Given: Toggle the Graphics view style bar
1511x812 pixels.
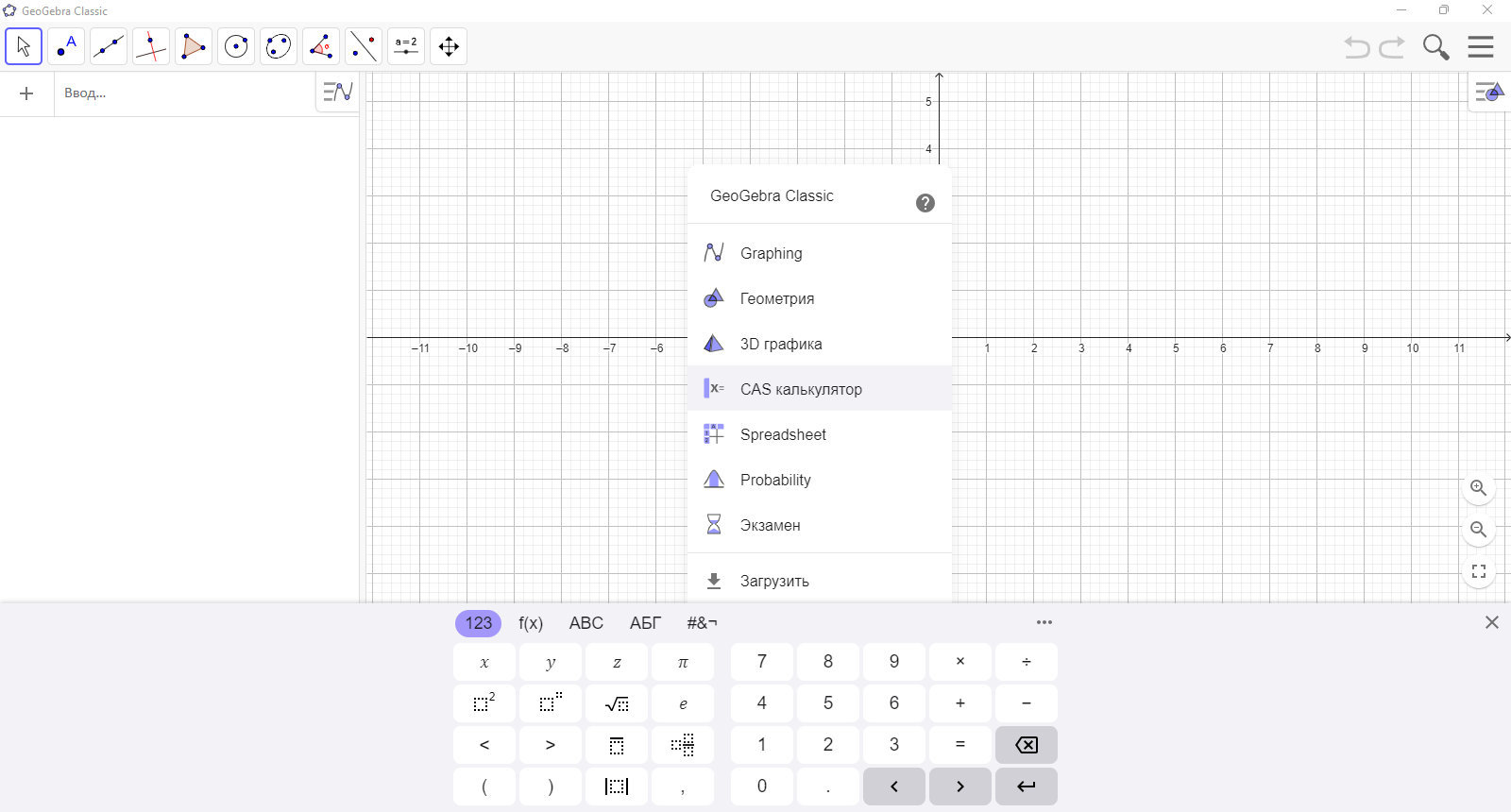Looking at the screenshot, I should pyautogui.click(x=1489, y=93).
